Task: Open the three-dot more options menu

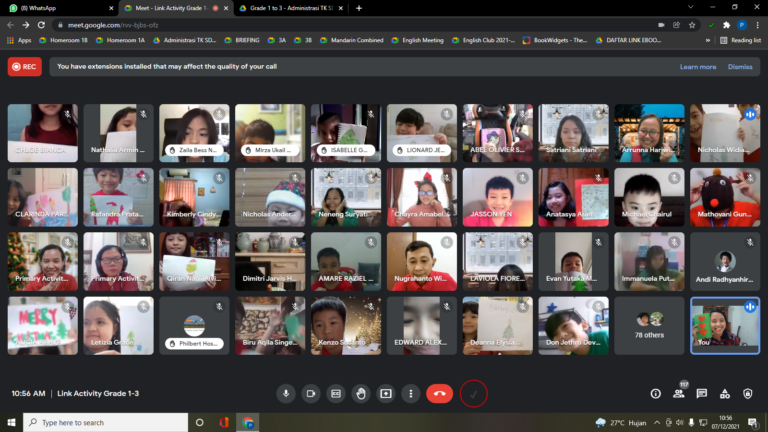Action: click(x=410, y=394)
